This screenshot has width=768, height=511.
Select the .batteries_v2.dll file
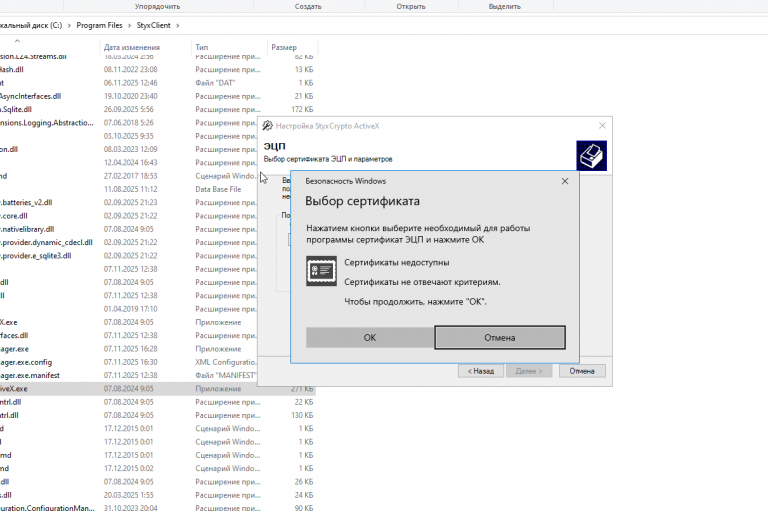26,202
